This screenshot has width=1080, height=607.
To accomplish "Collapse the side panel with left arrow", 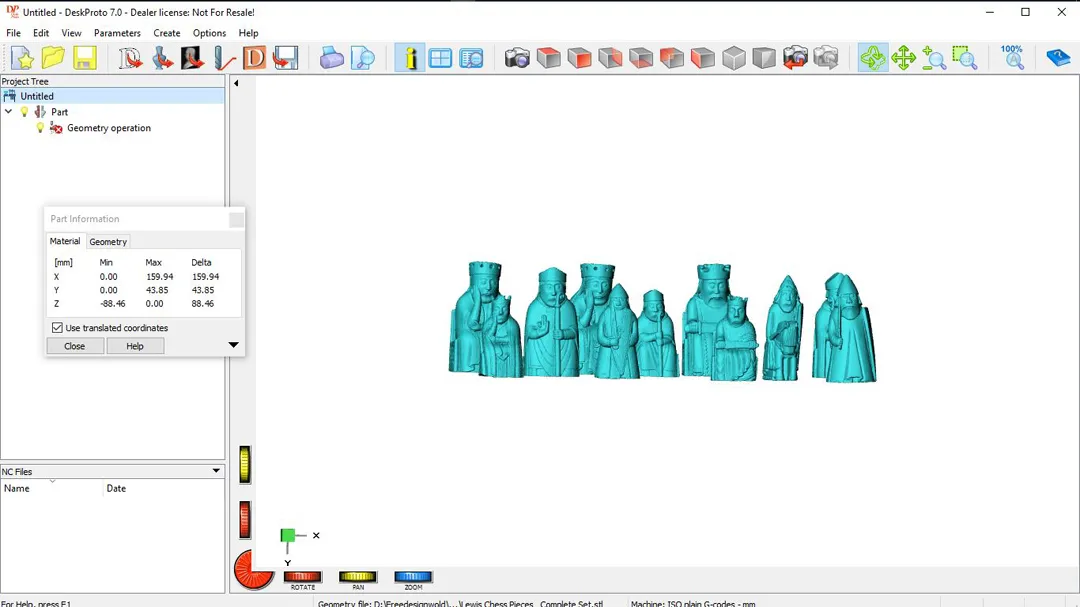I will [x=236, y=83].
